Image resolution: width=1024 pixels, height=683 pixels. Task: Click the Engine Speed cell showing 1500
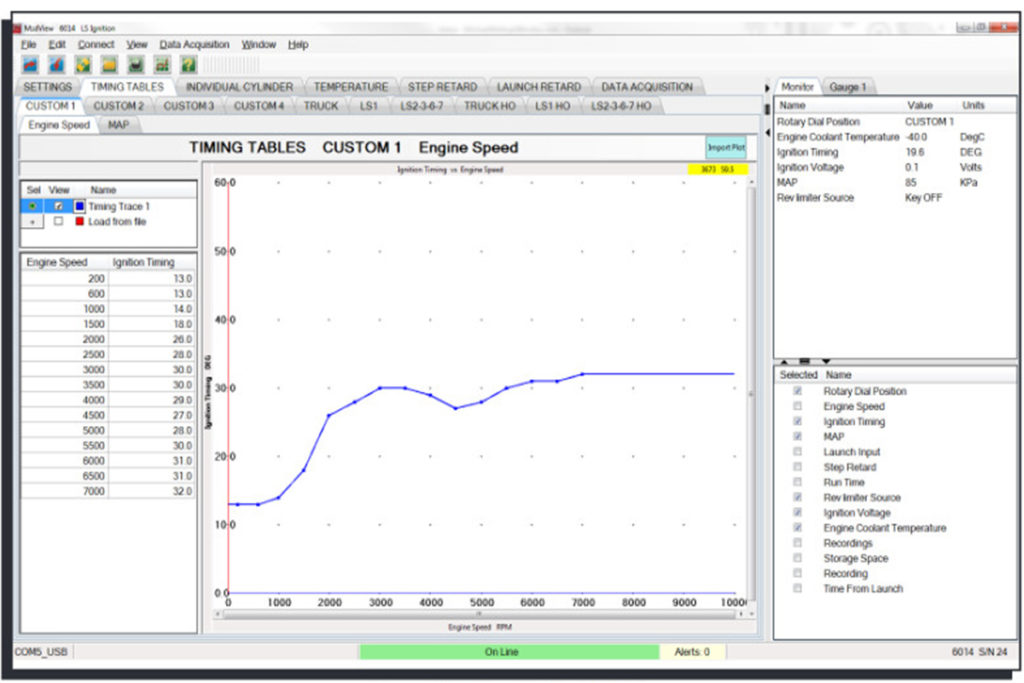click(65, 324)
